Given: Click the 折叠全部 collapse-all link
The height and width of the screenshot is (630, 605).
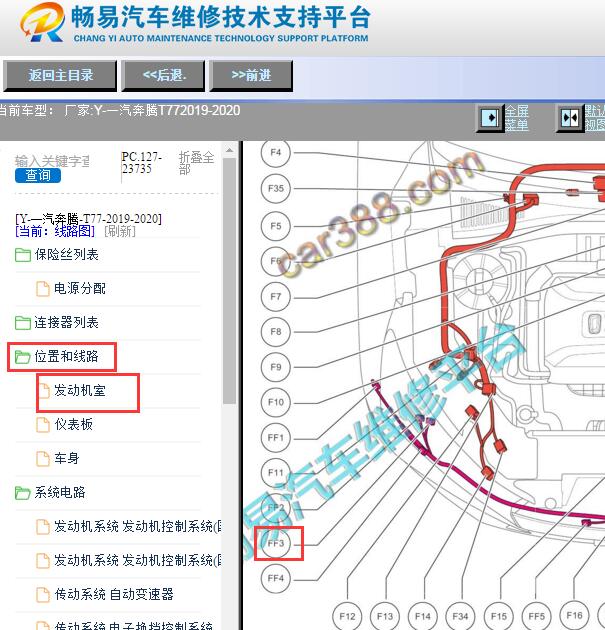Looking at the screenshot, I should (196, 163).
